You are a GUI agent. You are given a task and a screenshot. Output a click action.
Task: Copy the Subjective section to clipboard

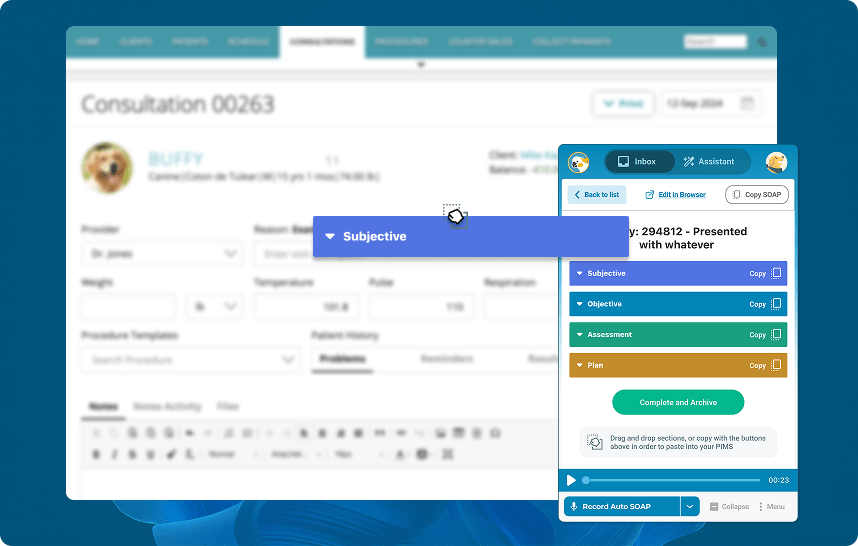779,273
